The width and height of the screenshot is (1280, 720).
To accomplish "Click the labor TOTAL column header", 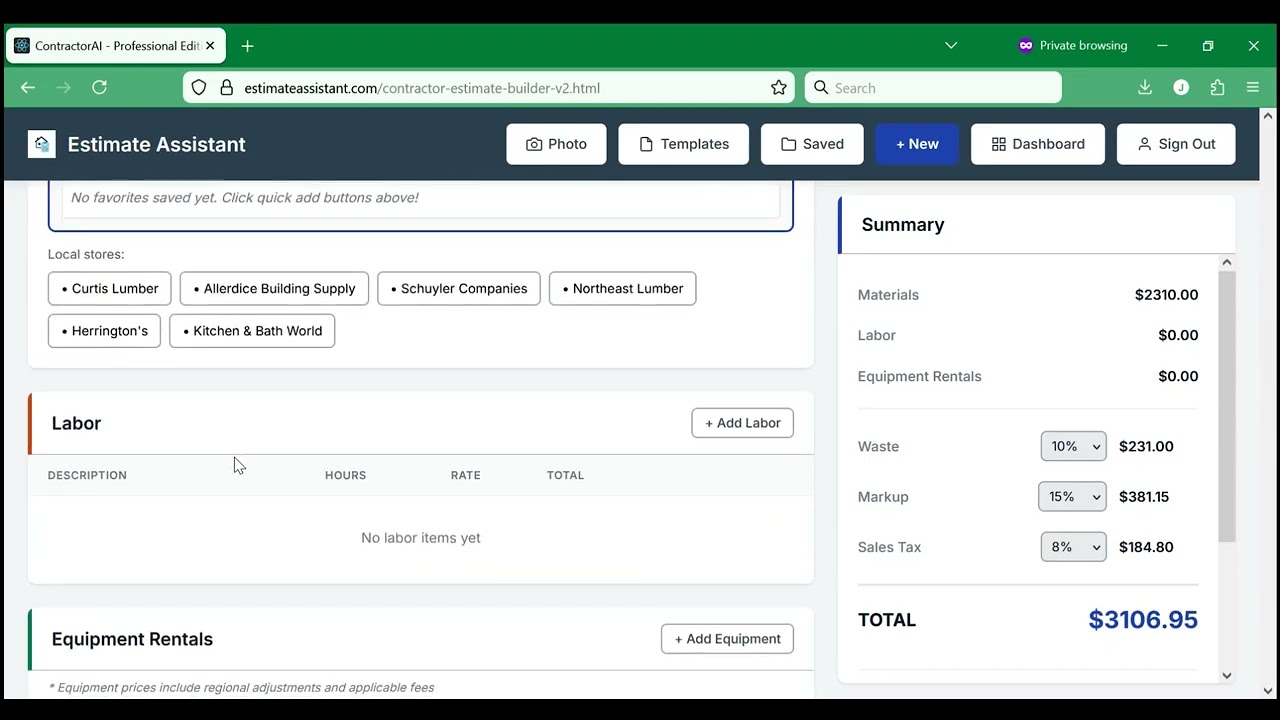I will click(x=565, y=475).
